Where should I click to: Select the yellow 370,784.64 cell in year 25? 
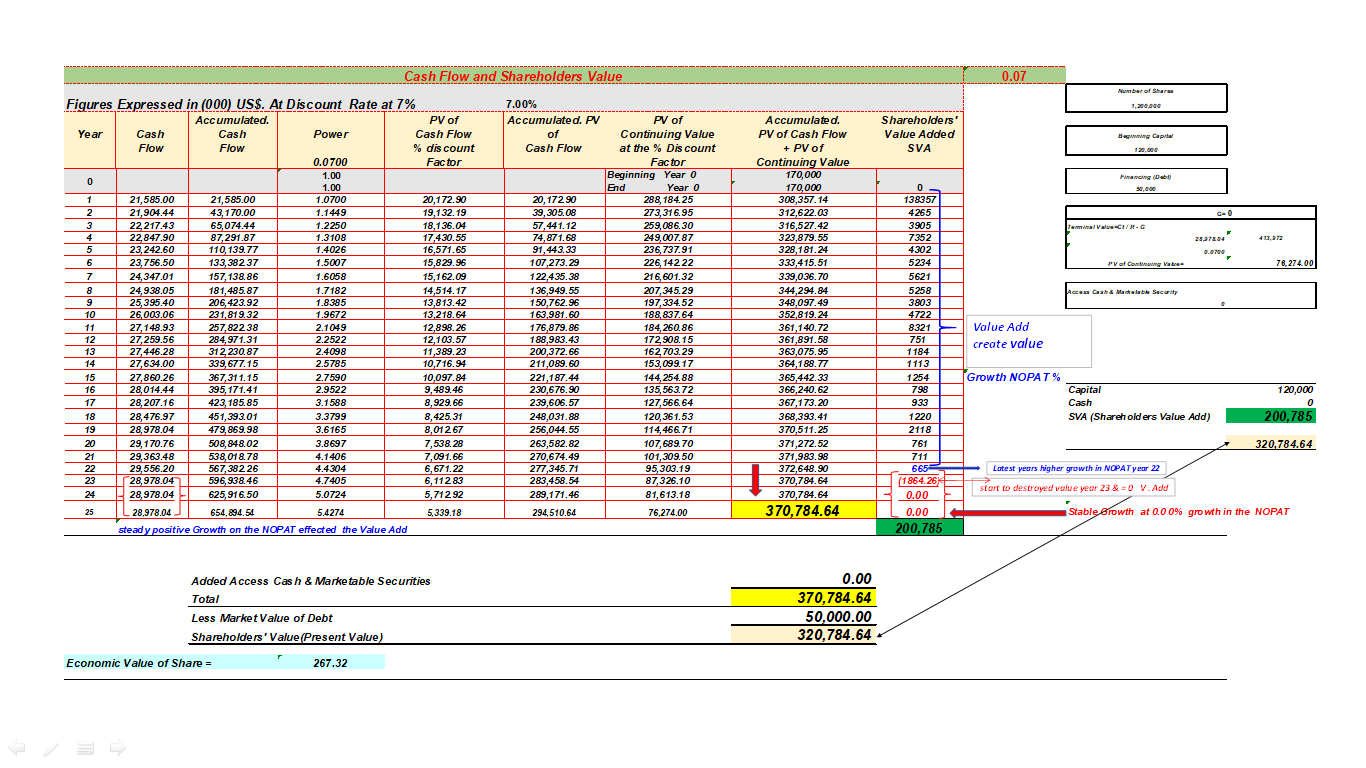802,511
